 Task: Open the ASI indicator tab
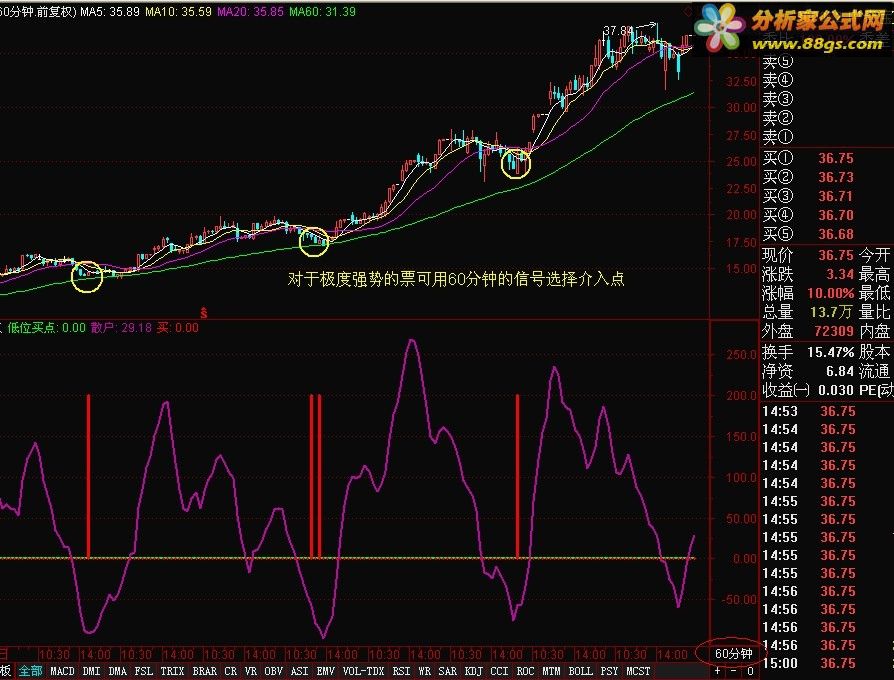(300, 671)
